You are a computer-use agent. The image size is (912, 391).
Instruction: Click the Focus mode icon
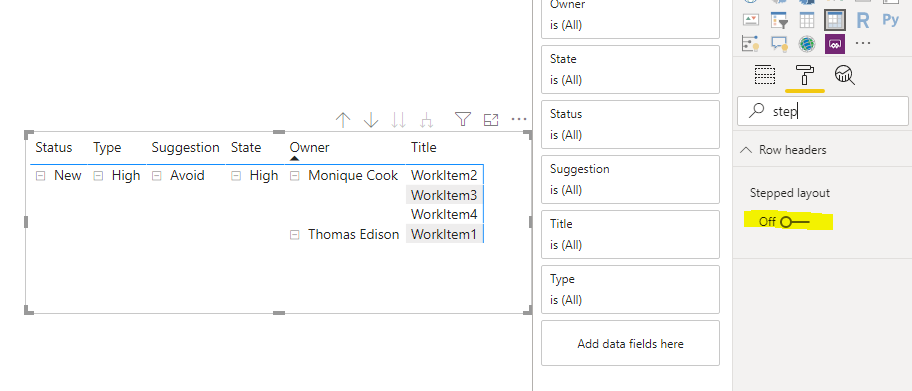[x=491, y=120]
